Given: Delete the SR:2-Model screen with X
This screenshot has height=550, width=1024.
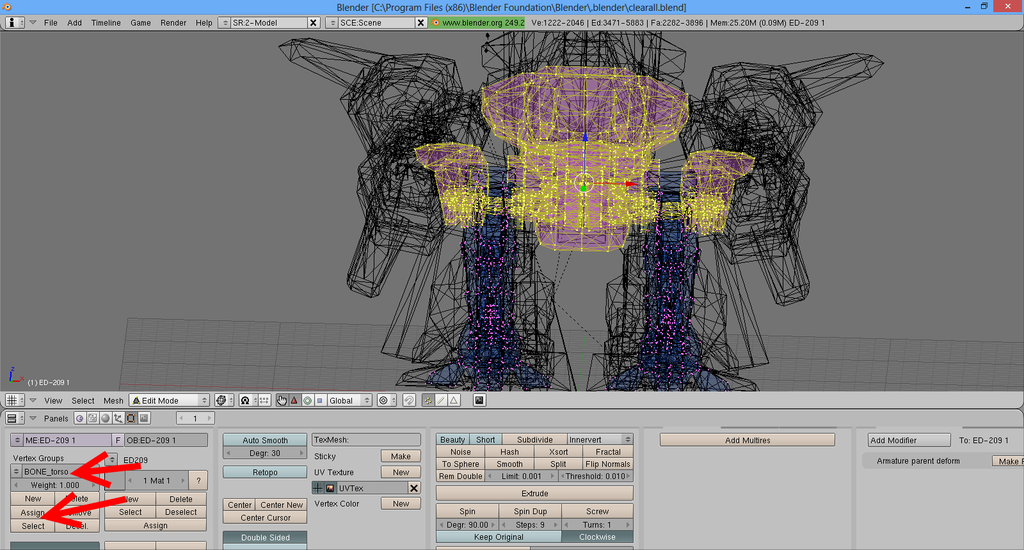Looking at the screenshot, I should point(313,22).
